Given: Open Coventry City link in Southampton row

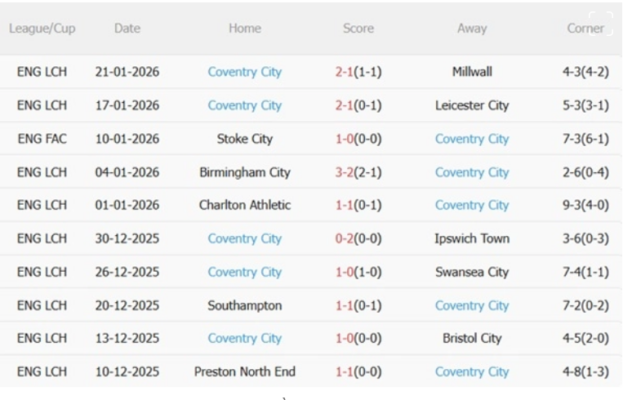Looking at the screenshot, I should point(472,305).
